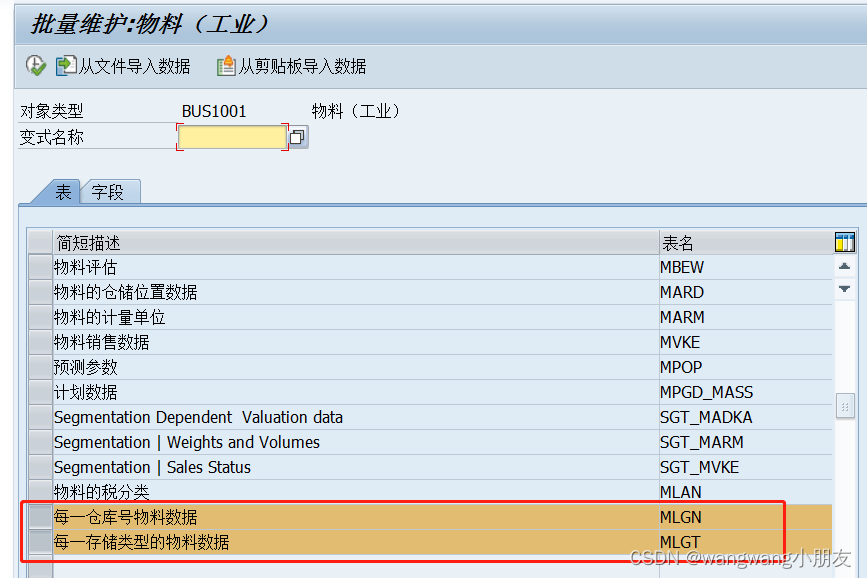This screenshot has width=867, height=578.
Task: Click the 每一存储类型的物料数据 cell
Action: [x=356, y=541]
